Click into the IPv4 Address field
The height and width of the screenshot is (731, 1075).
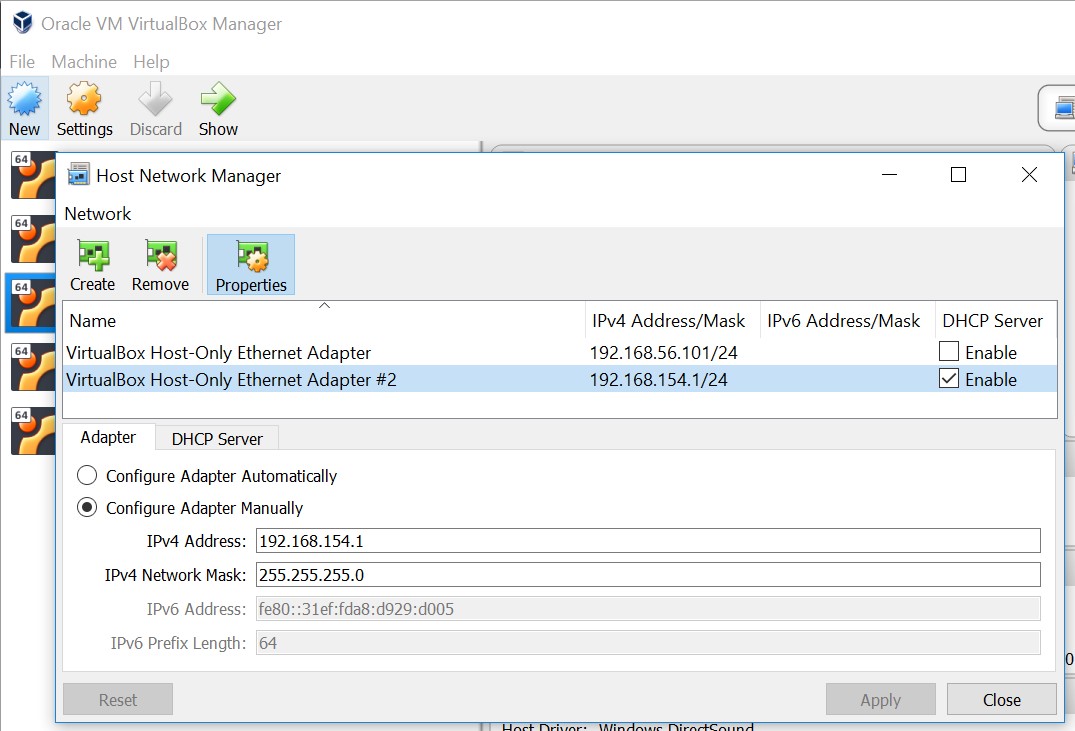point(648,540)
